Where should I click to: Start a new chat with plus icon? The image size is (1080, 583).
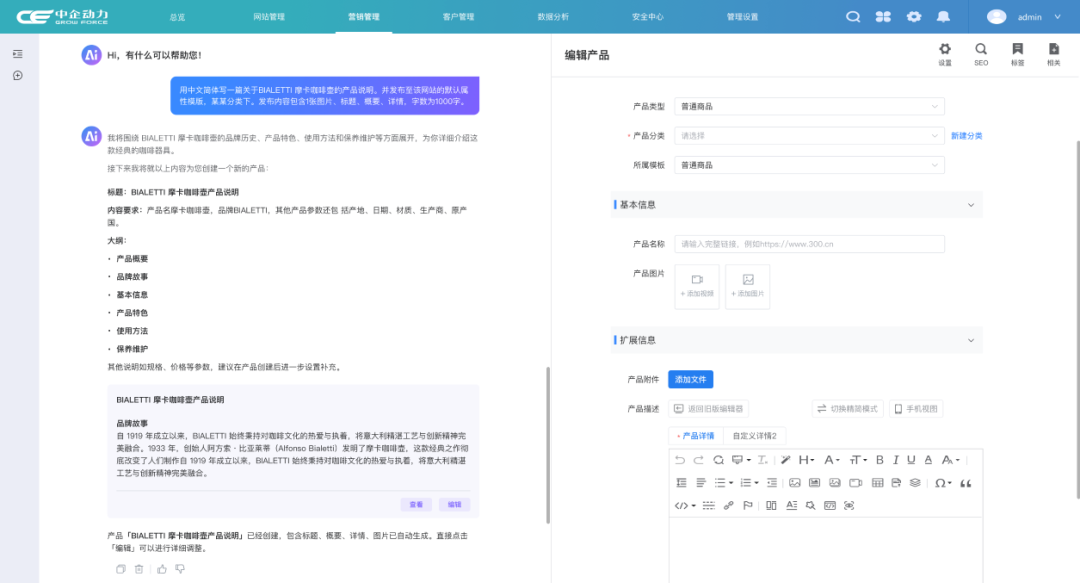coord(18,75)
